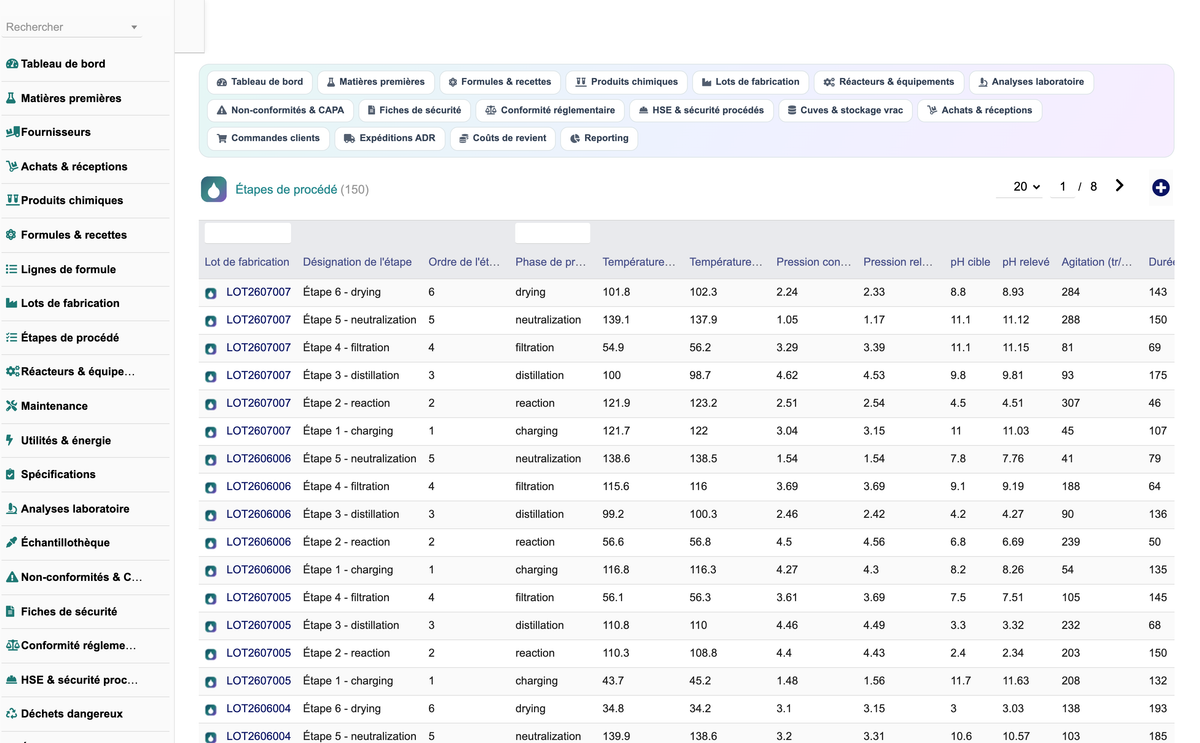Screen dimensions: 1200x743
Task: Open the Réacteurs & équipements top tab
Action: 889,82
